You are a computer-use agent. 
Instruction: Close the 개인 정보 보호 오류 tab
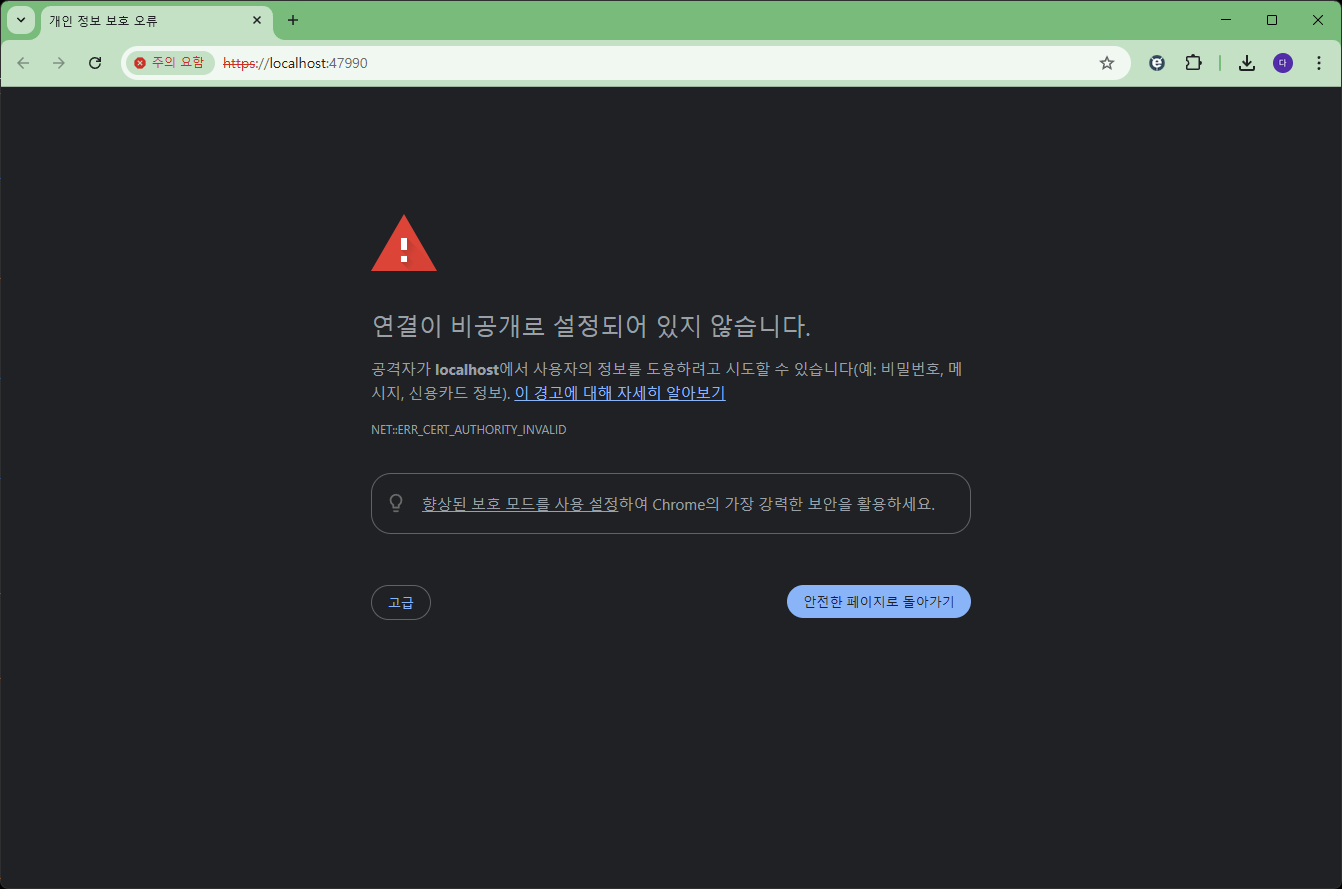pos(257,20)
